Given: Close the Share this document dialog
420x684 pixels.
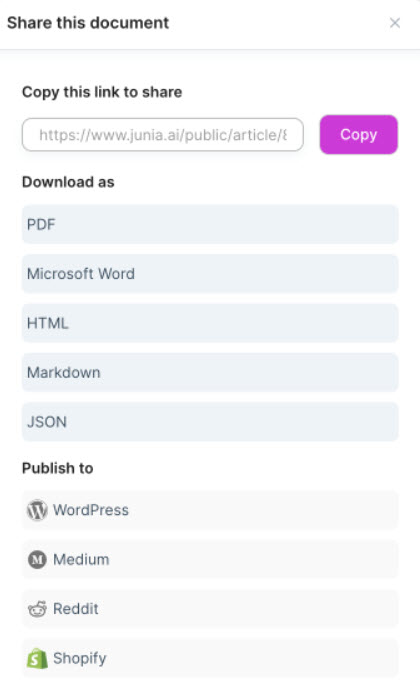Looking at the screenshot, I should (x=395, y=23).
